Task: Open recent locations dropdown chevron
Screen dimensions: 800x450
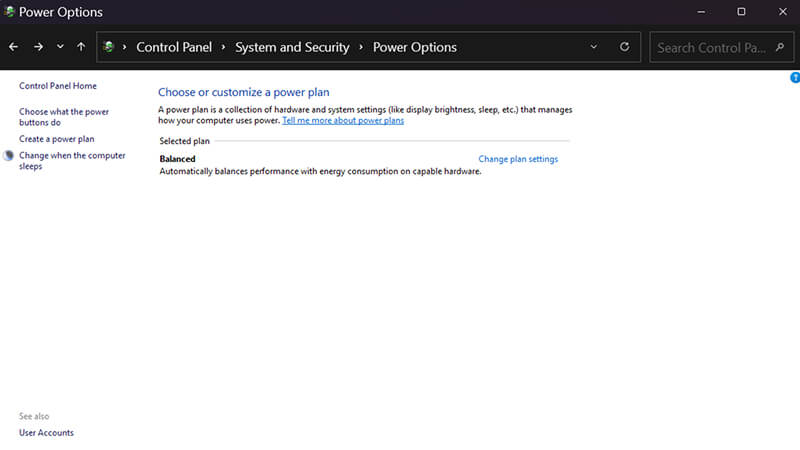Action: point(60,47)
